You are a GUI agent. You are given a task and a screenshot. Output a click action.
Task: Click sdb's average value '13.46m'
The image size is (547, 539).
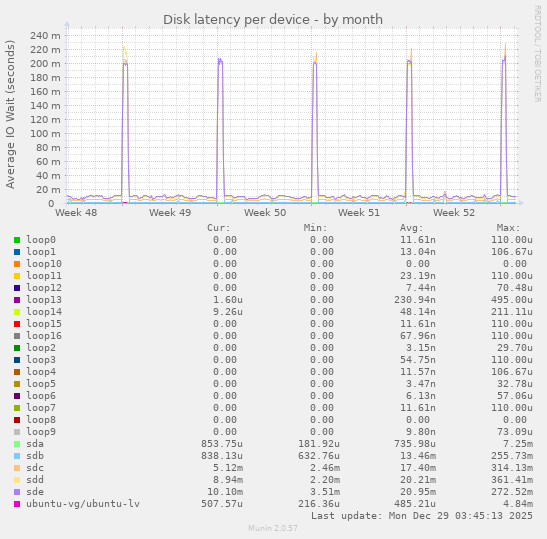coord(418,456)
